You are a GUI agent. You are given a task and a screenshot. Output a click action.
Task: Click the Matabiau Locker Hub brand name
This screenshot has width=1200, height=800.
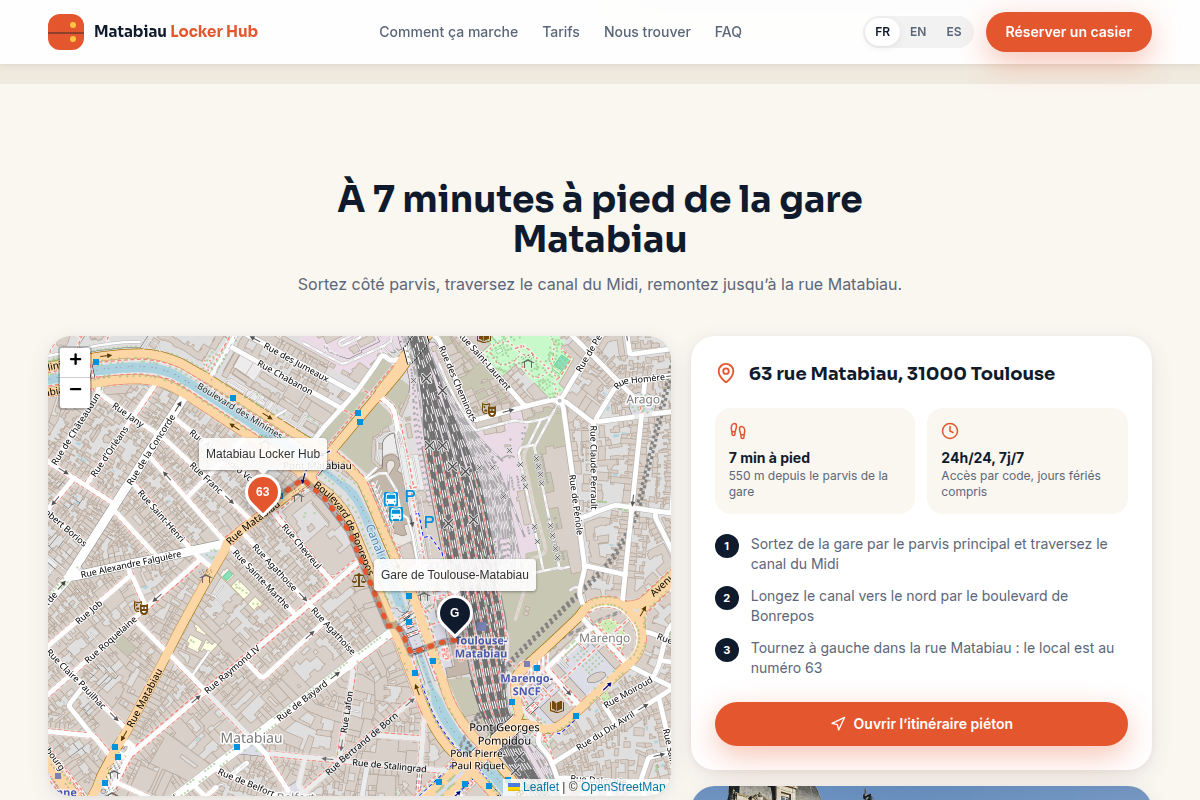pyautogui.click(x=176, y=32)
